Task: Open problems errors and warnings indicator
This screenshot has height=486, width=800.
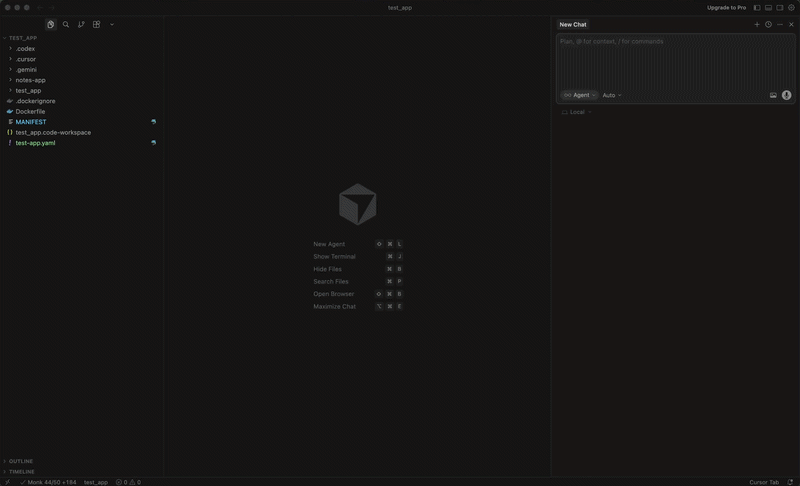Action: [128, 482]
